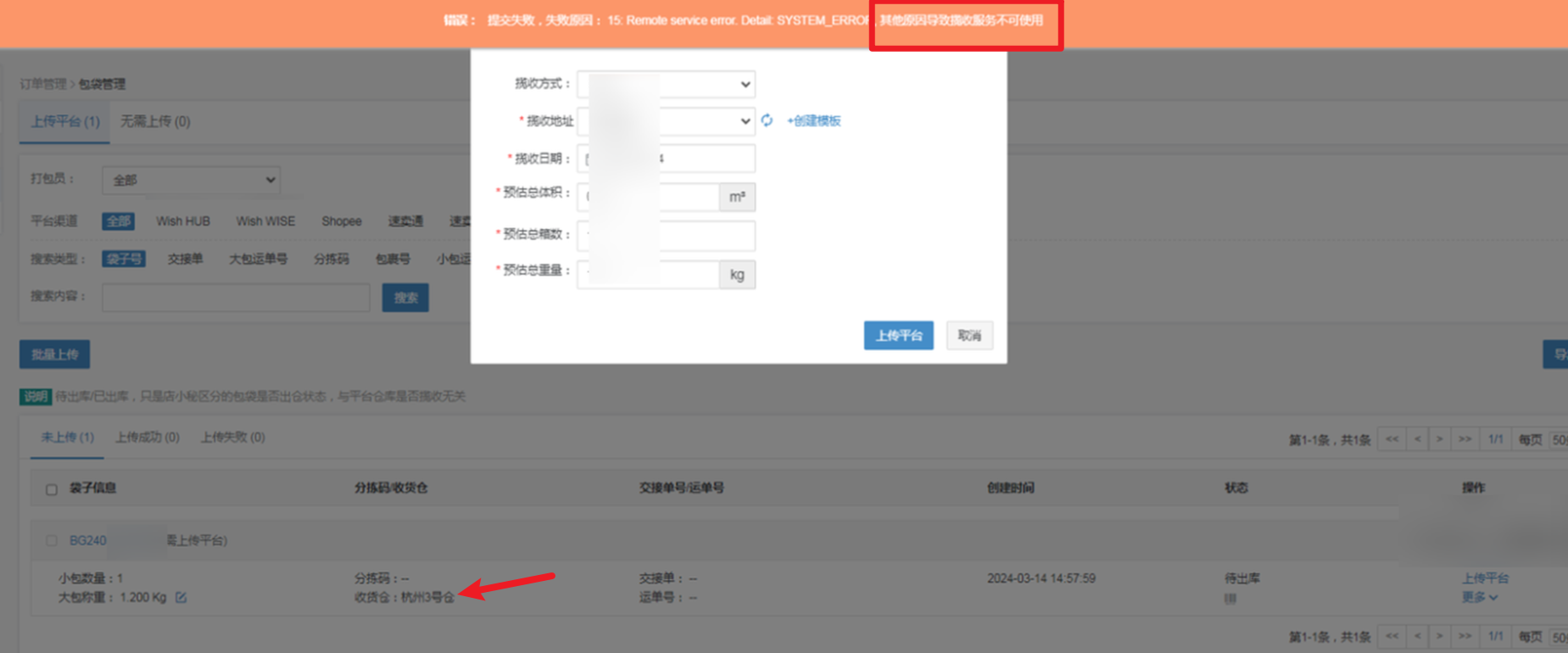Select the 上传失败 (0) tab

[232, 438]
